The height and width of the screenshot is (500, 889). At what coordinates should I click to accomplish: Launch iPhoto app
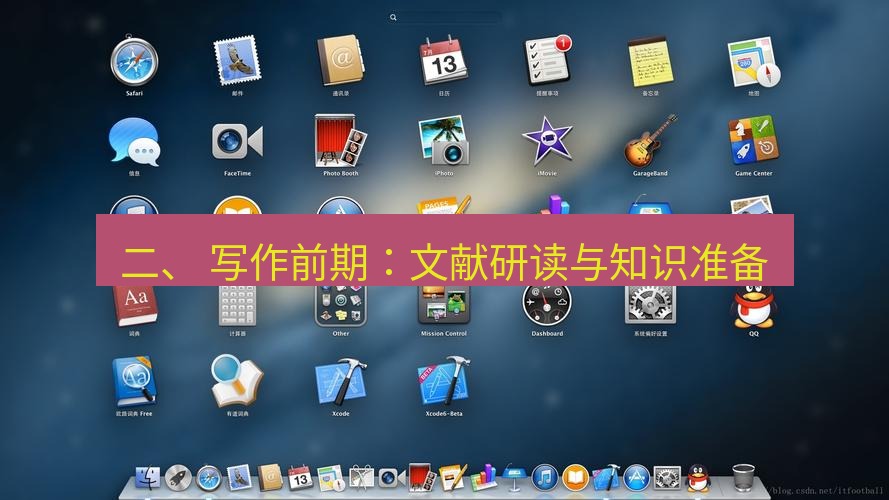pos(443,142)
